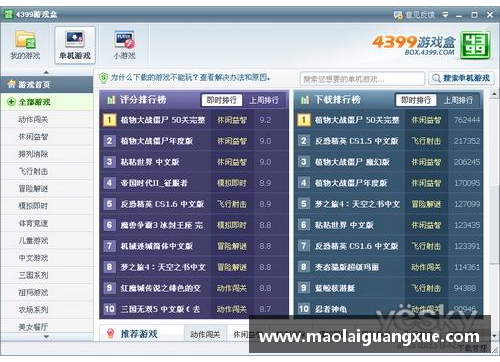The image size is (500, 362).
Task: Open 查看解决办法和原因 help link
Action: tap(234, 78)
